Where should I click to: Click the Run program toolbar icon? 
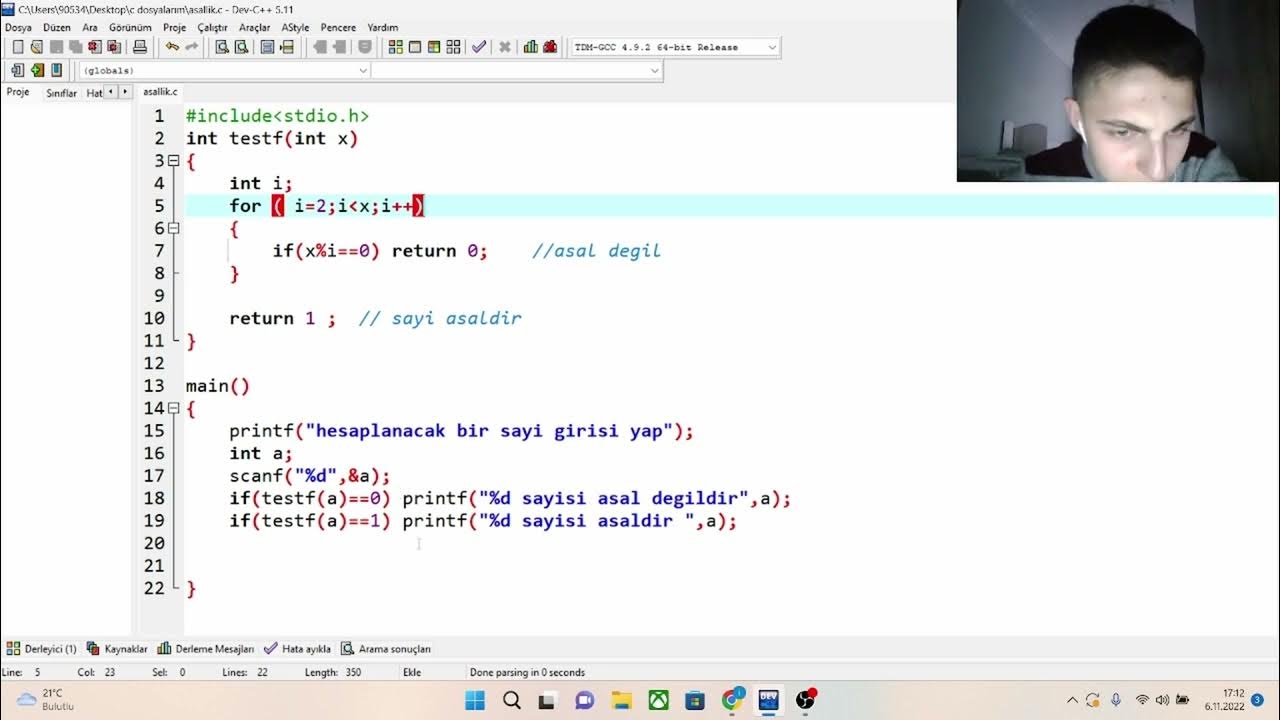[415, 47]
